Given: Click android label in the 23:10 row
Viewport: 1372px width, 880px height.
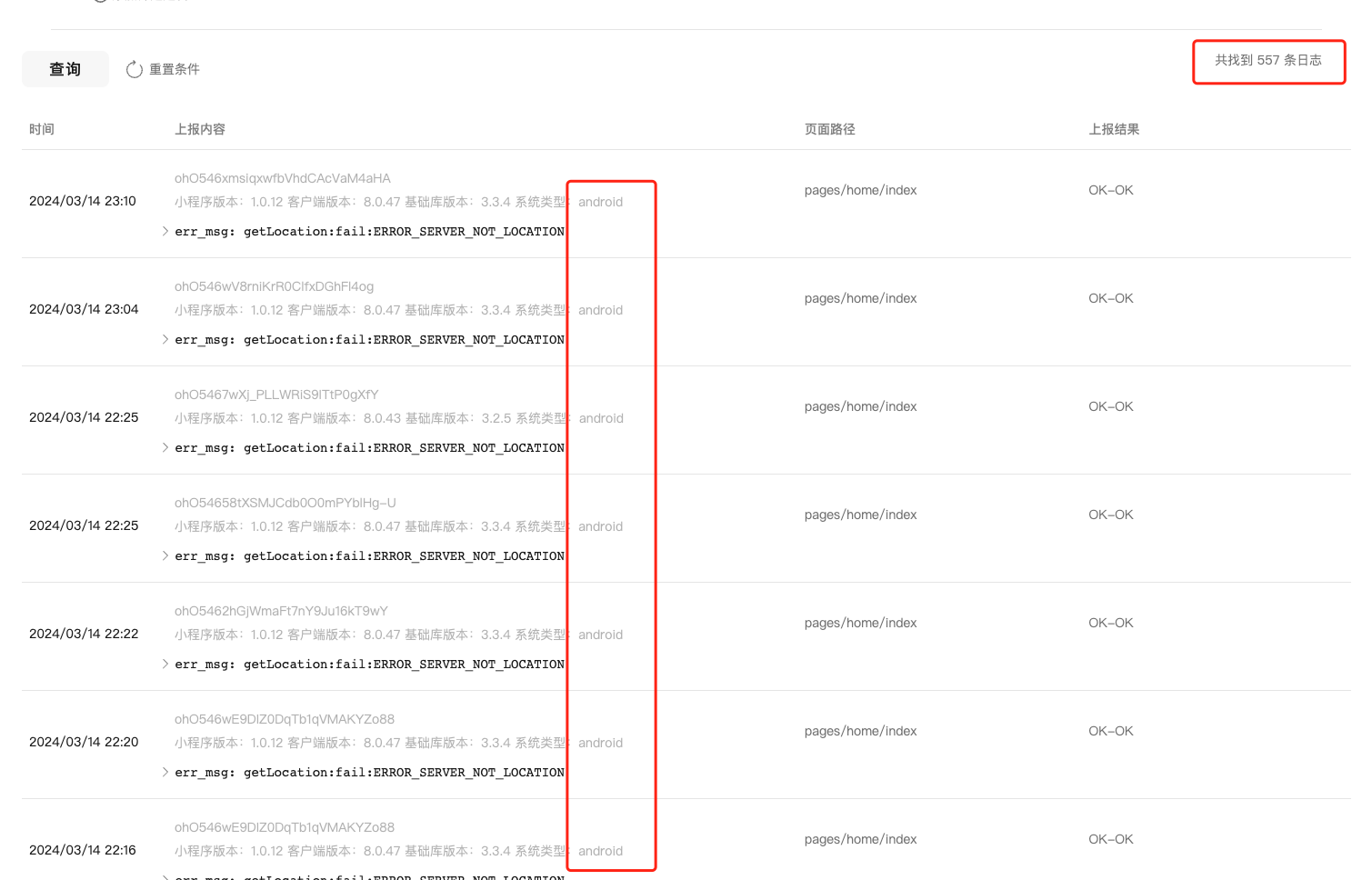Looking at the screenshot, I should tap(601, 202).
